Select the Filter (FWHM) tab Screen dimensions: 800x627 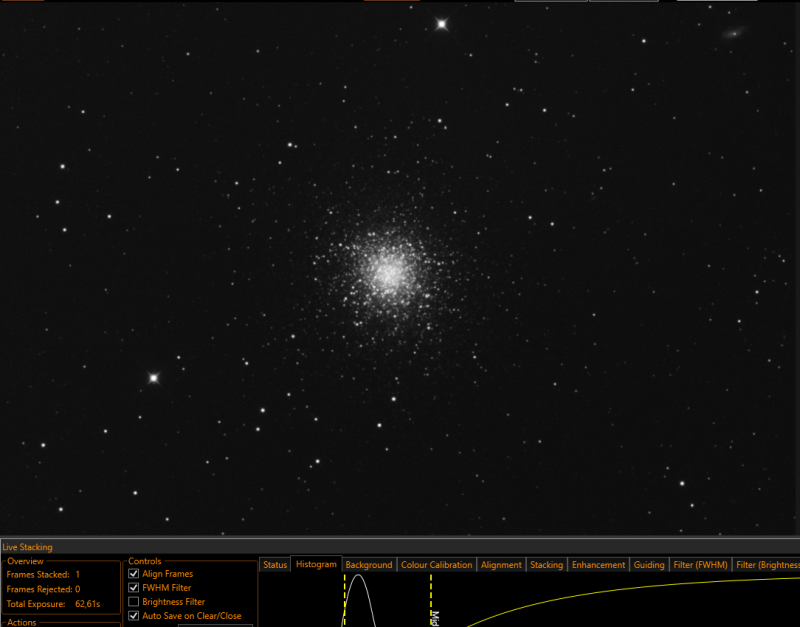[700, 565]
